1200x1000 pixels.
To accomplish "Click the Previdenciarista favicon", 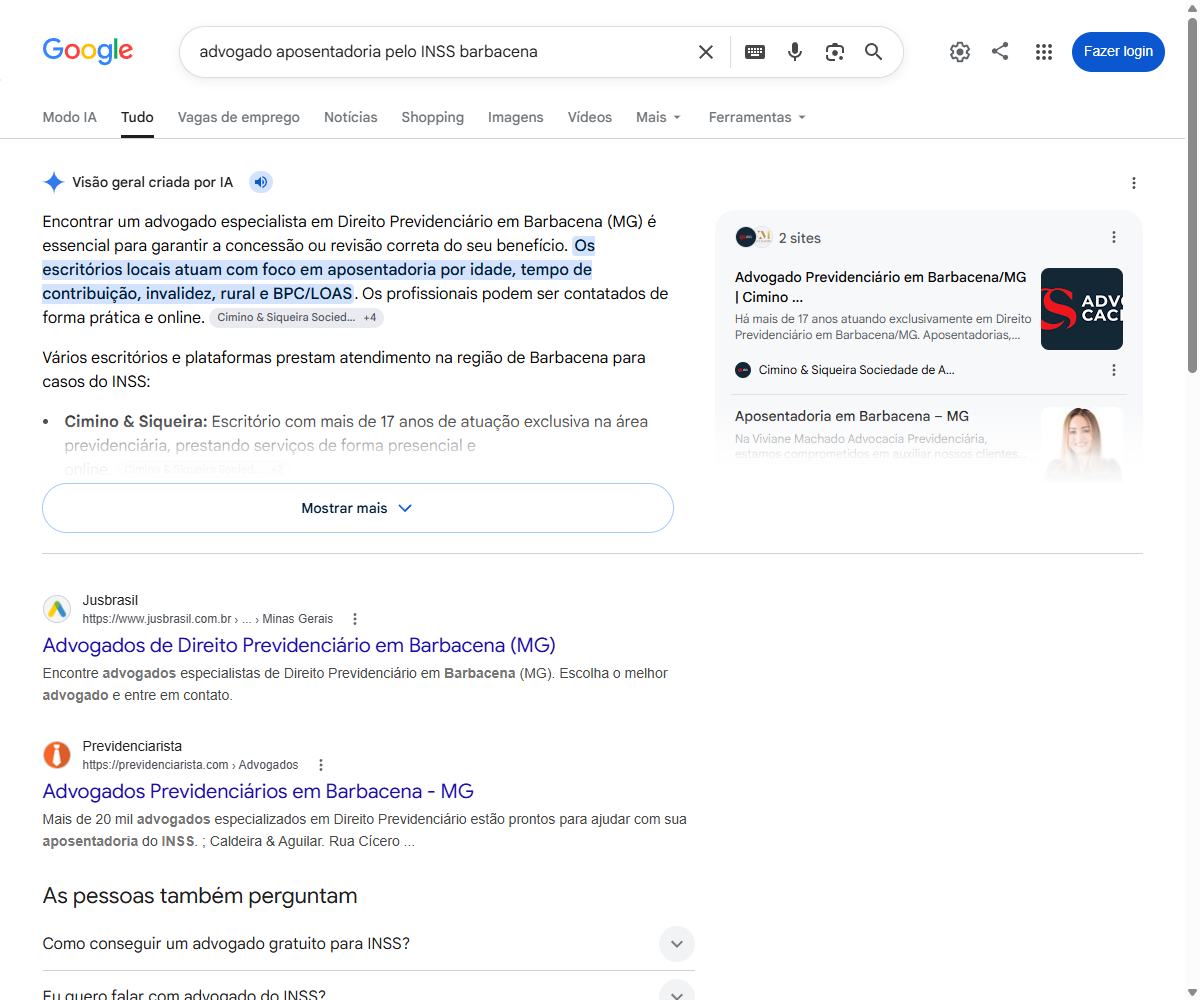I will 57,755.
